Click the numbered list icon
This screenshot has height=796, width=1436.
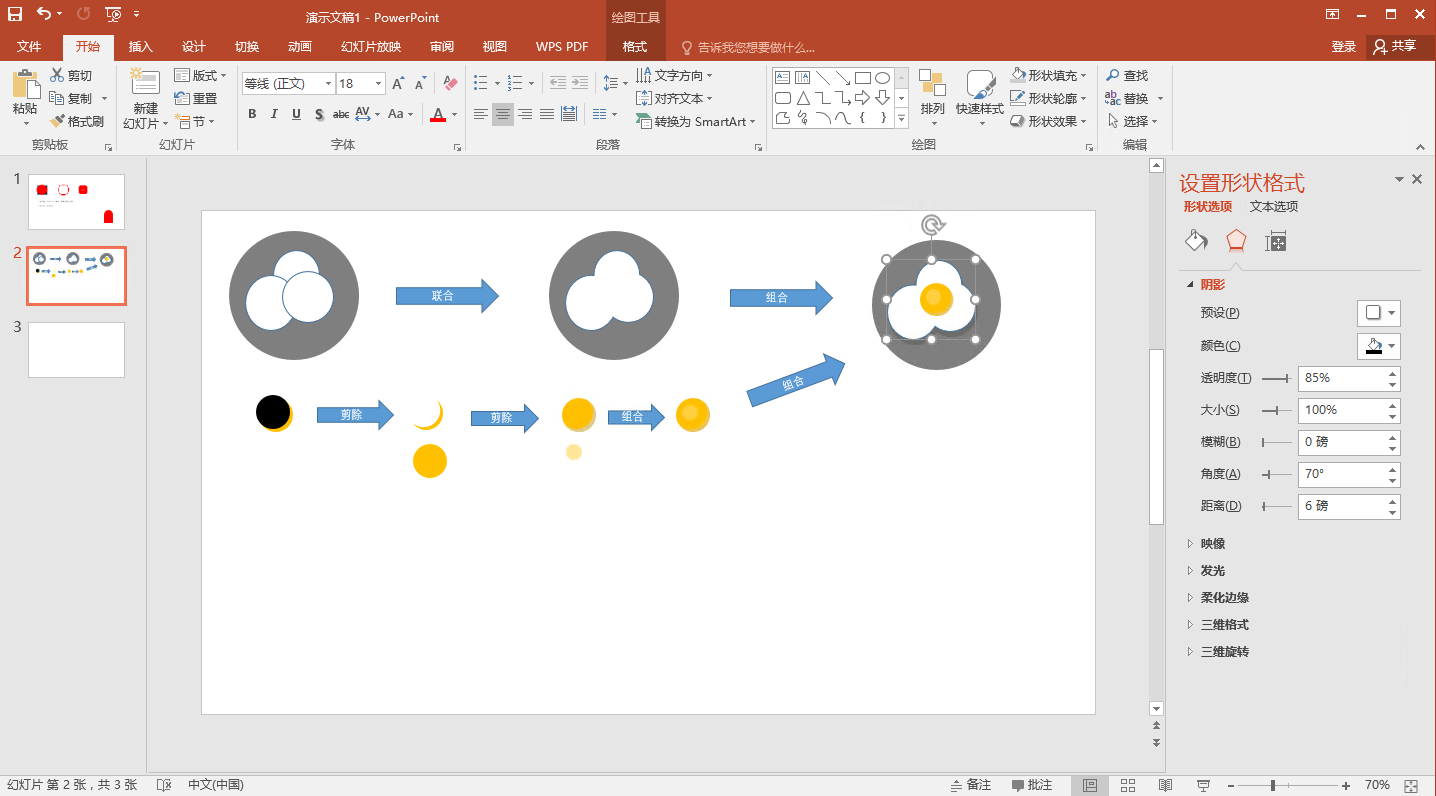516,83
